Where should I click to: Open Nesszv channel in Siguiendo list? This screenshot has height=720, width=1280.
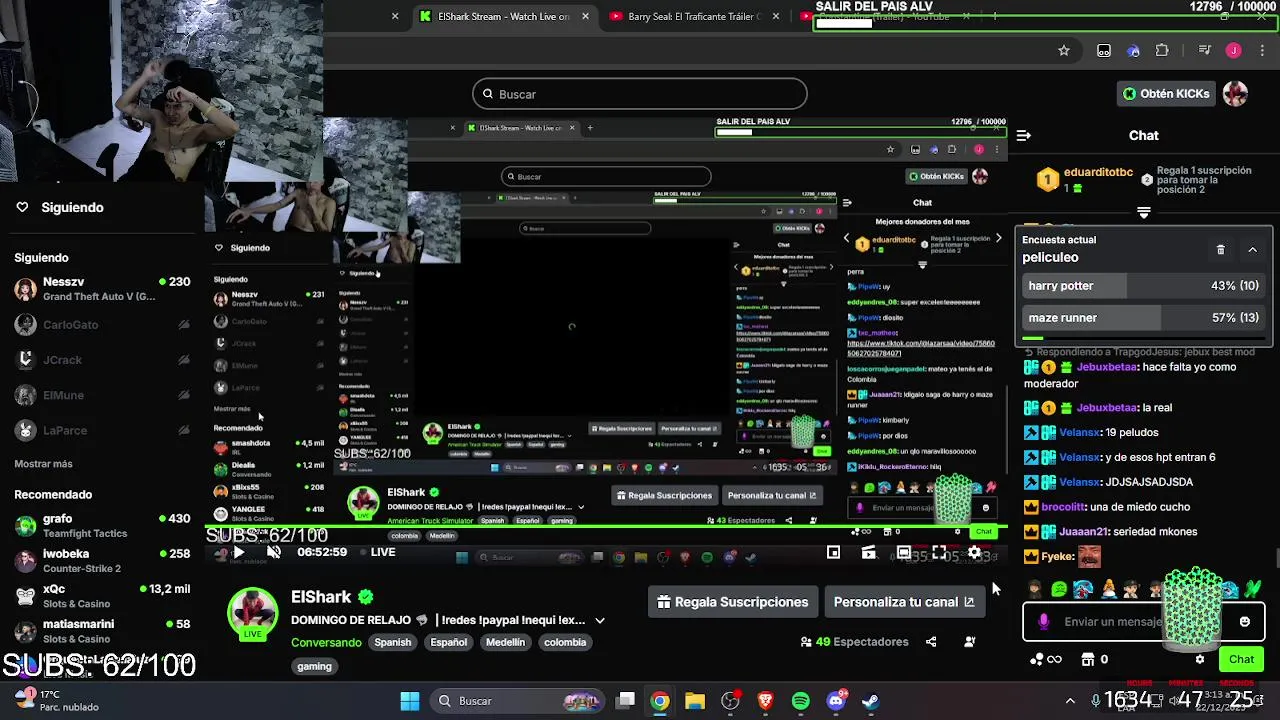(102, 289)
